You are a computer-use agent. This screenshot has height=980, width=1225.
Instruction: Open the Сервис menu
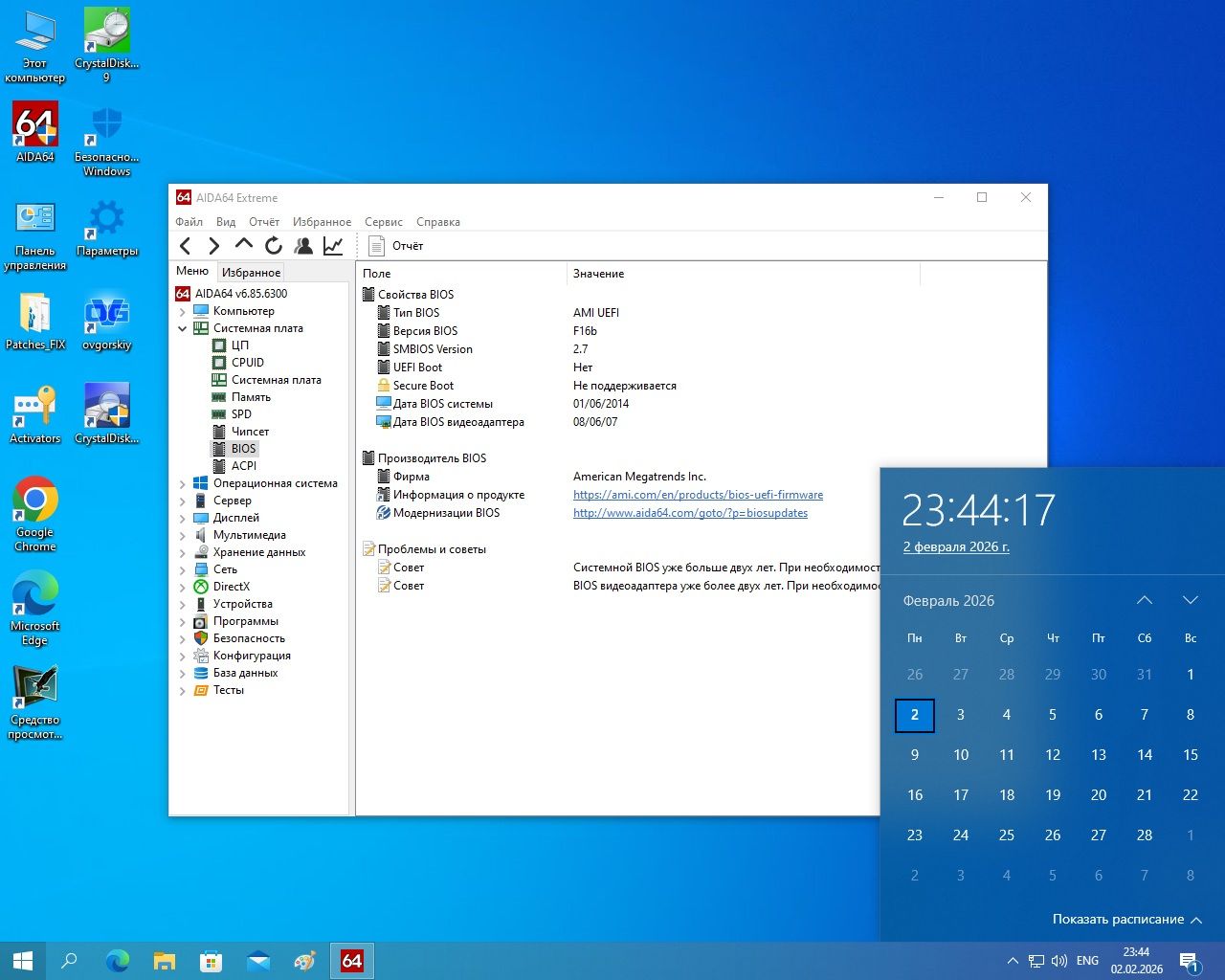coord(383,222)
